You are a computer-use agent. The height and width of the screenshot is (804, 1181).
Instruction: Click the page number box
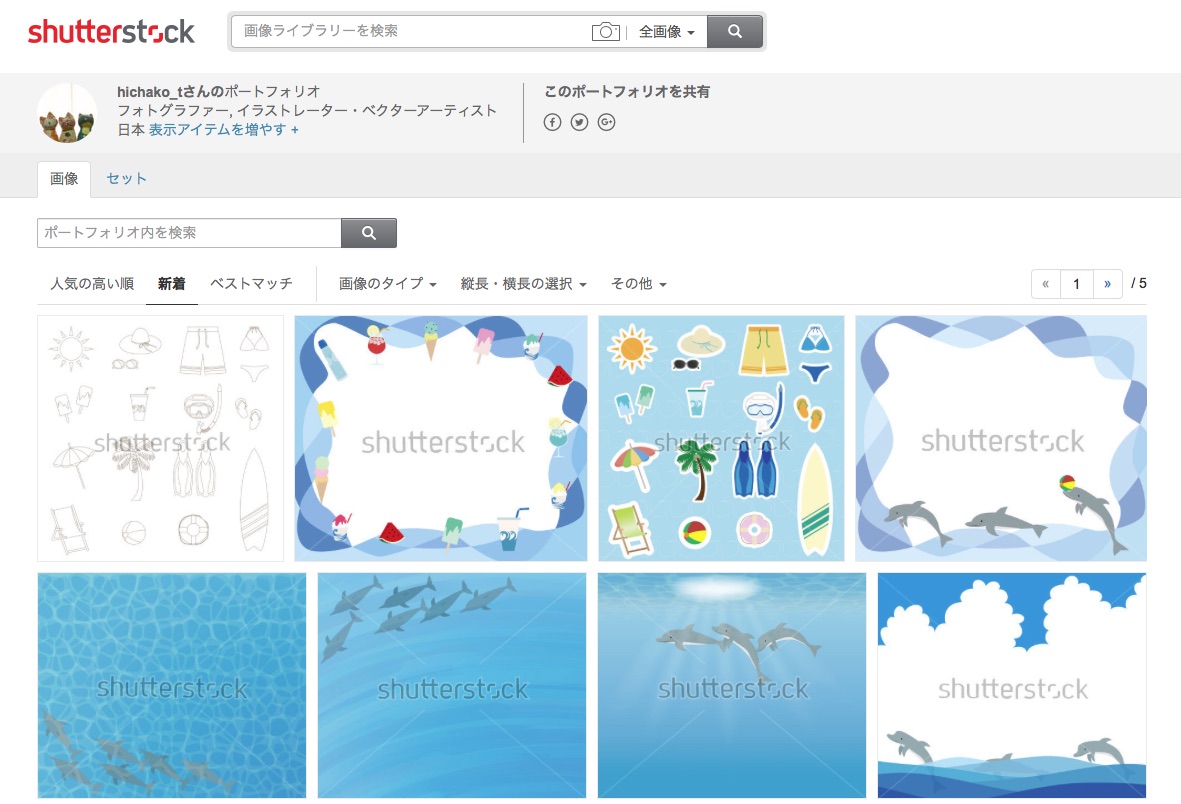(x=1076, y=284)
